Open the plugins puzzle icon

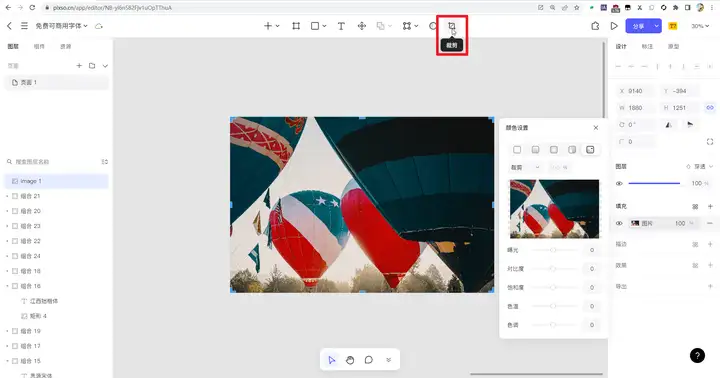[595, 26]
